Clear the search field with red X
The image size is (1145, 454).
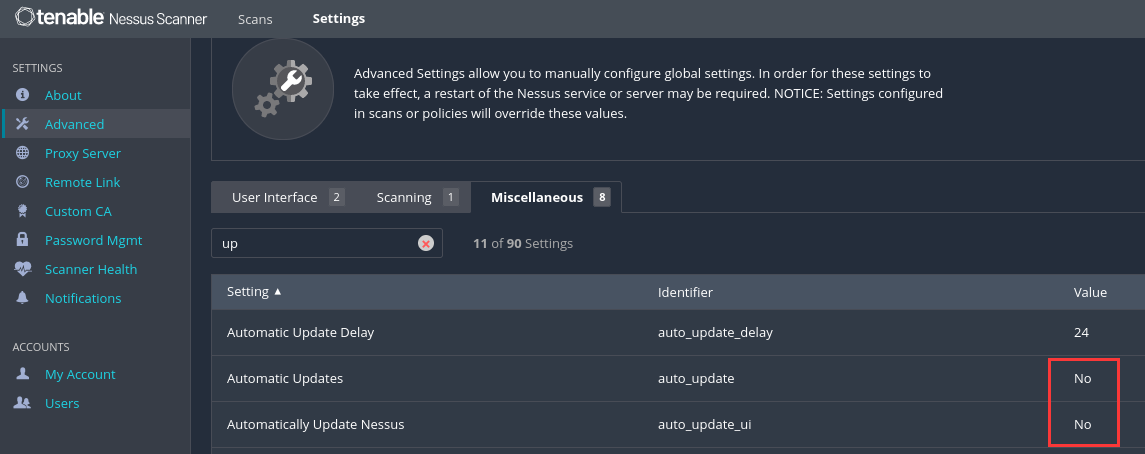point(426,243)
